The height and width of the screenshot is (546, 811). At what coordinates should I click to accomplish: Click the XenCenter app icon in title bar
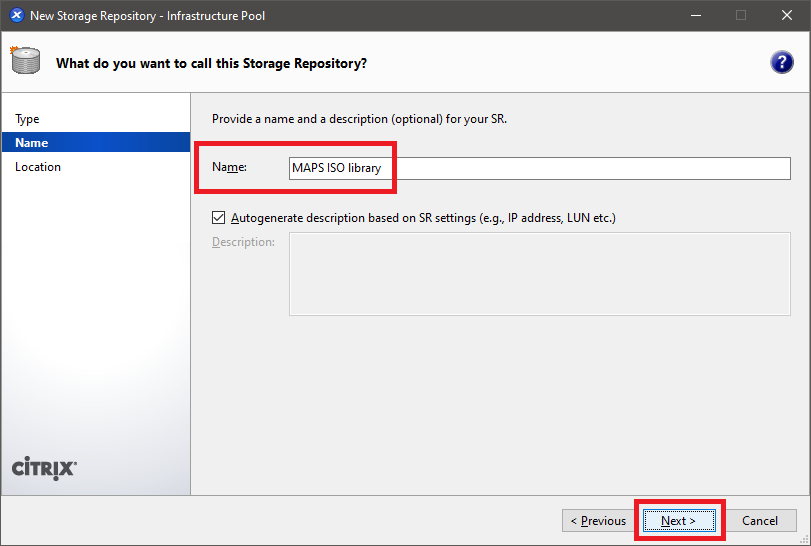point(16,16)
